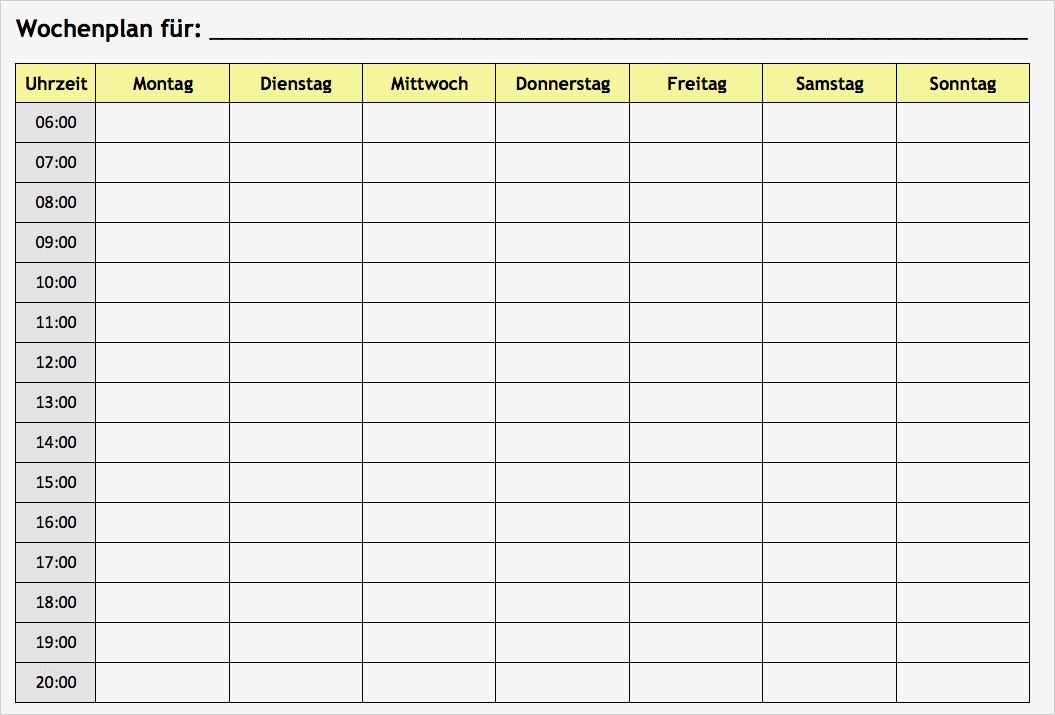Select the Montag column header
1055x715 pixels.
point(163,84)
